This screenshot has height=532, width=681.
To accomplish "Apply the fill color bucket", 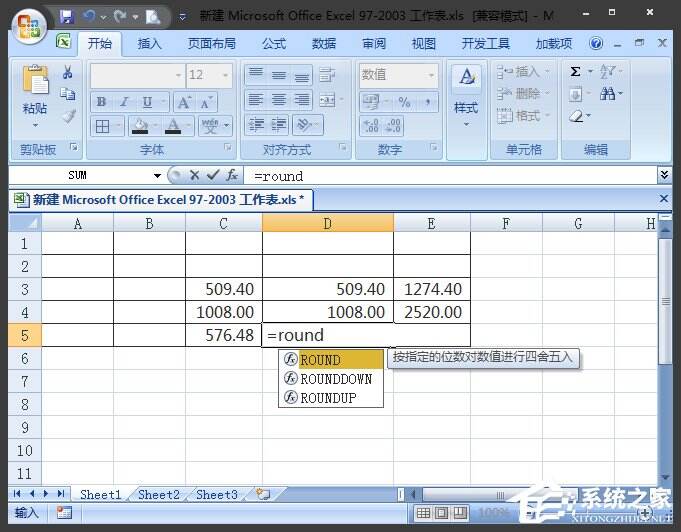I will coord(139,126).
